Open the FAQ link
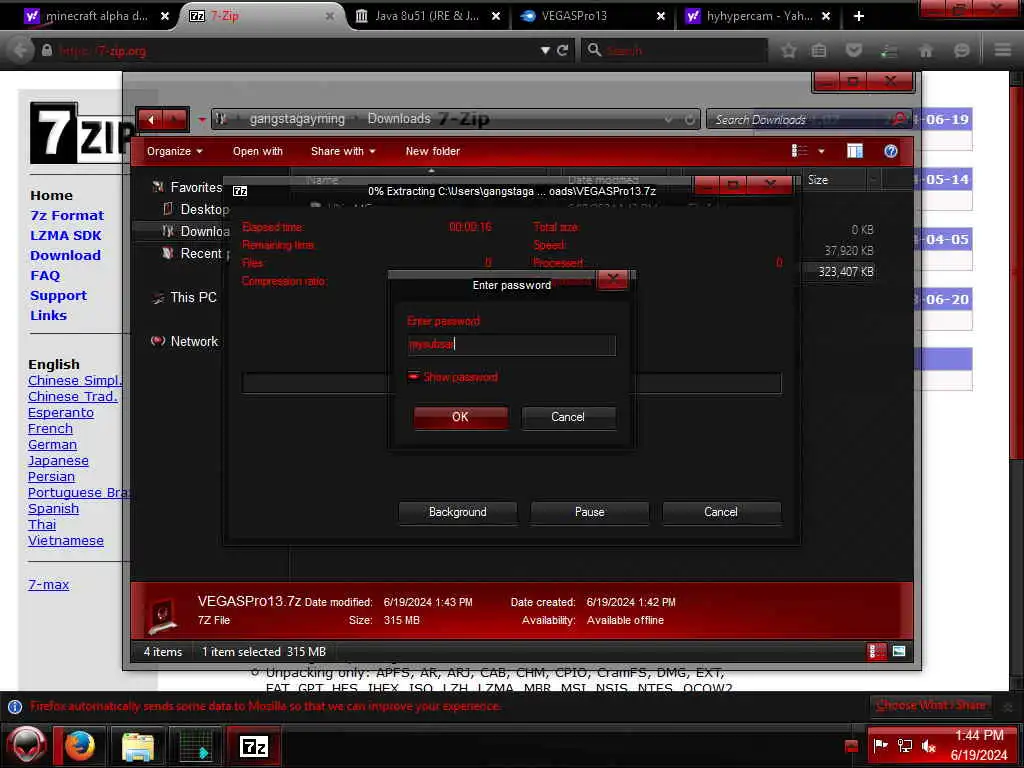 click(x=44, y=276)
